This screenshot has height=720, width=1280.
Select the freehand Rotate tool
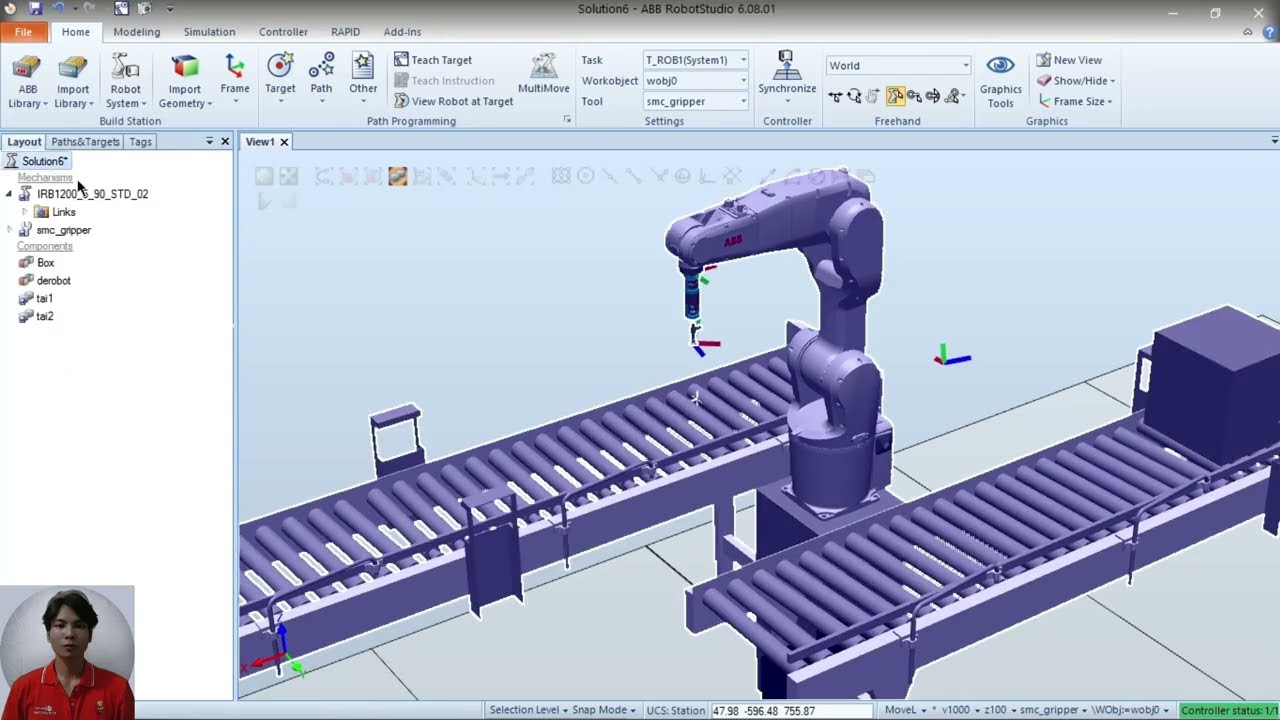point(854,96)
